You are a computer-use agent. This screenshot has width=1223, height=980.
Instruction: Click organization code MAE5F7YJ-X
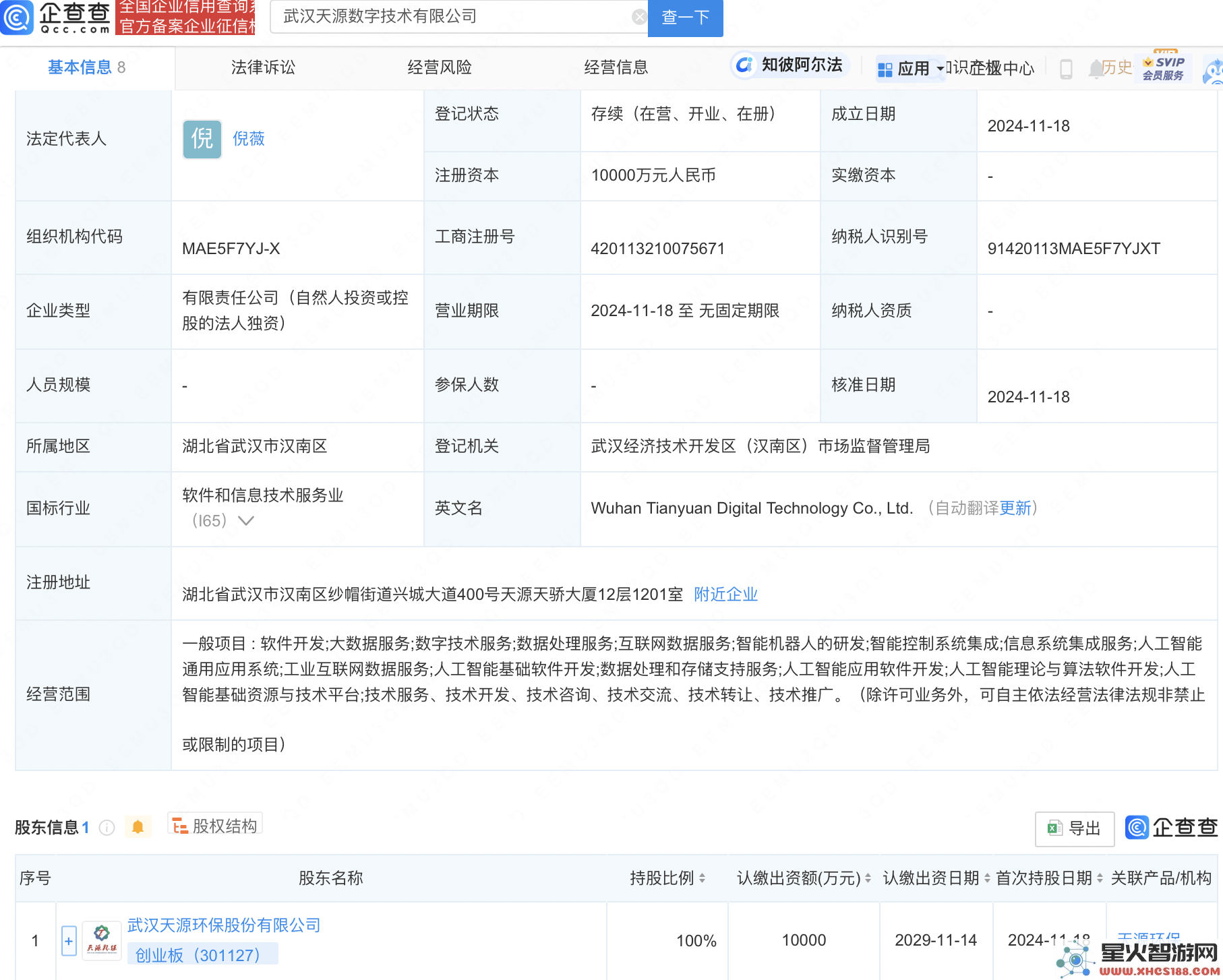click(231, 249)
